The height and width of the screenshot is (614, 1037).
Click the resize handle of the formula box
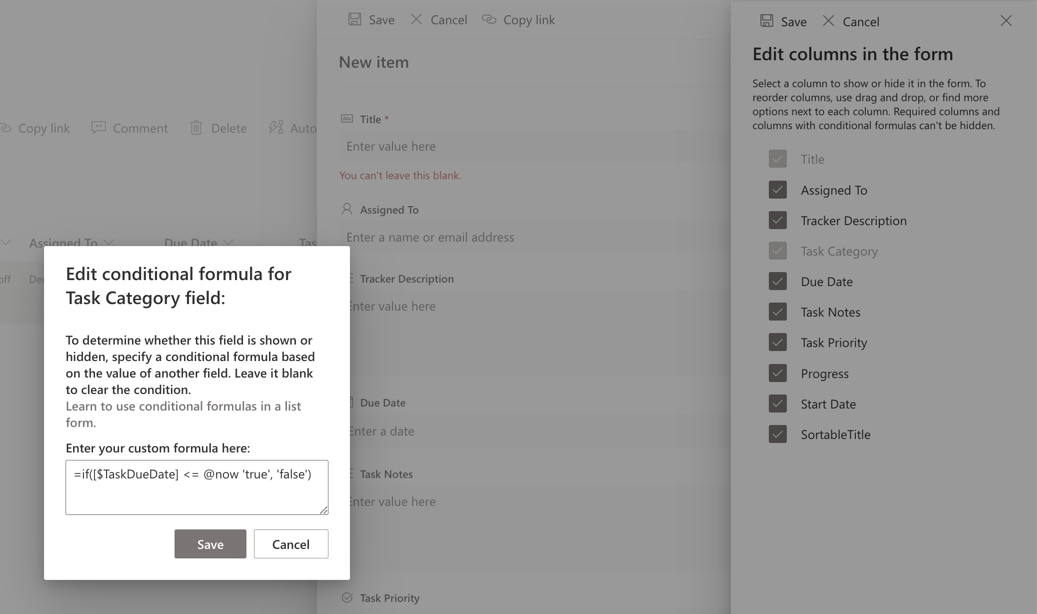pyautogui.click(x=324, y=510)
